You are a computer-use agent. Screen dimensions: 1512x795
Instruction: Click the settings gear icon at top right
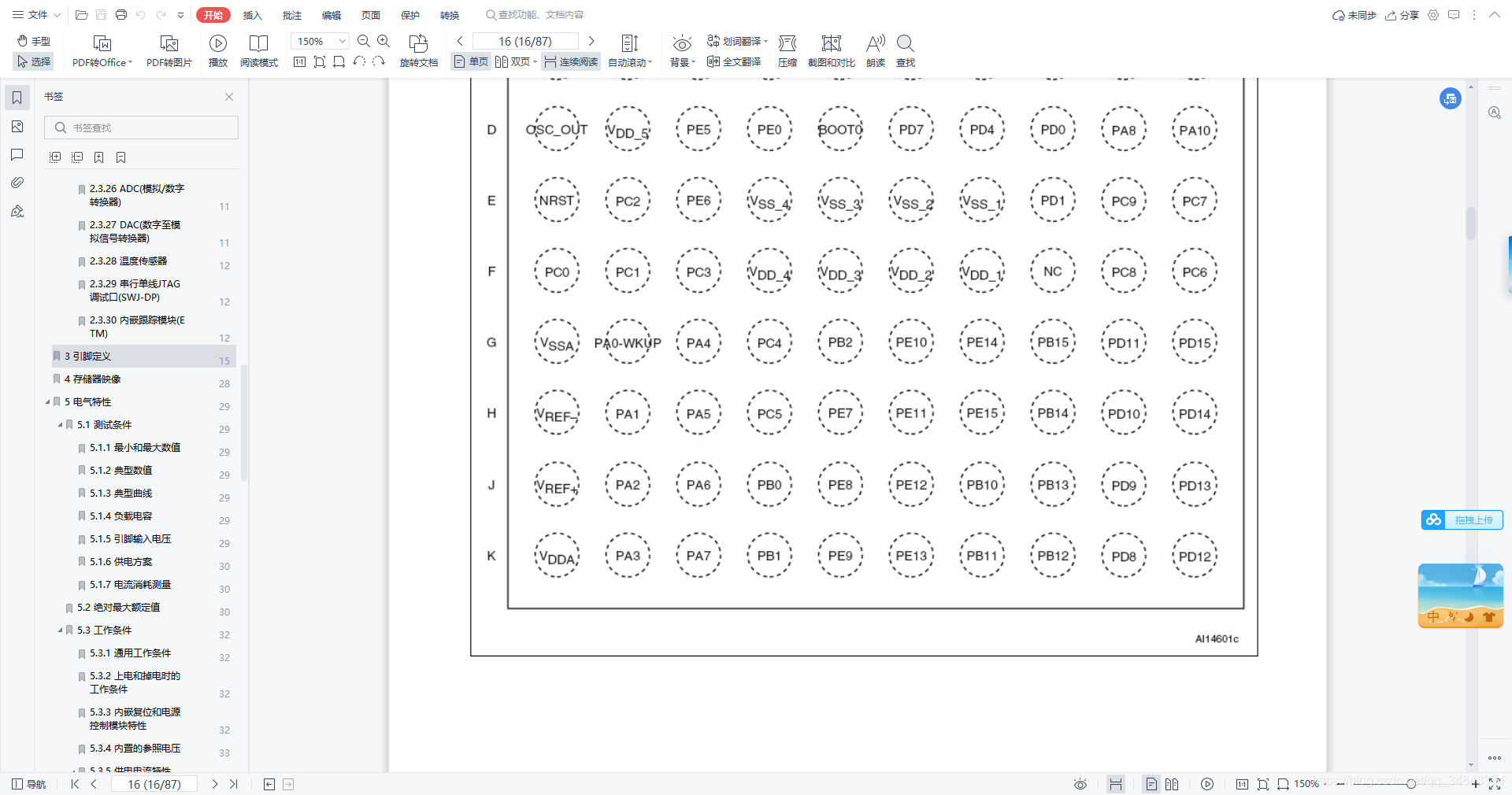[1433, 15]
